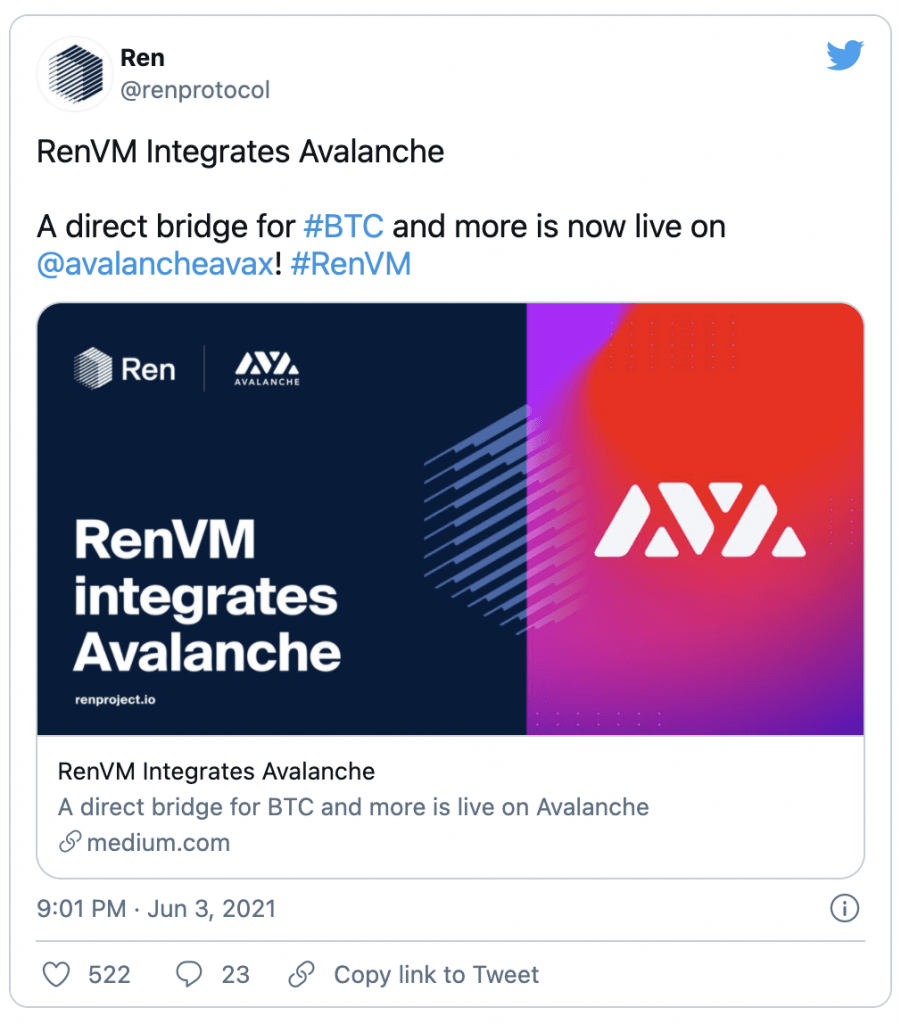
Task: Like the tweet with heart icon
Action: pos(56,974)
